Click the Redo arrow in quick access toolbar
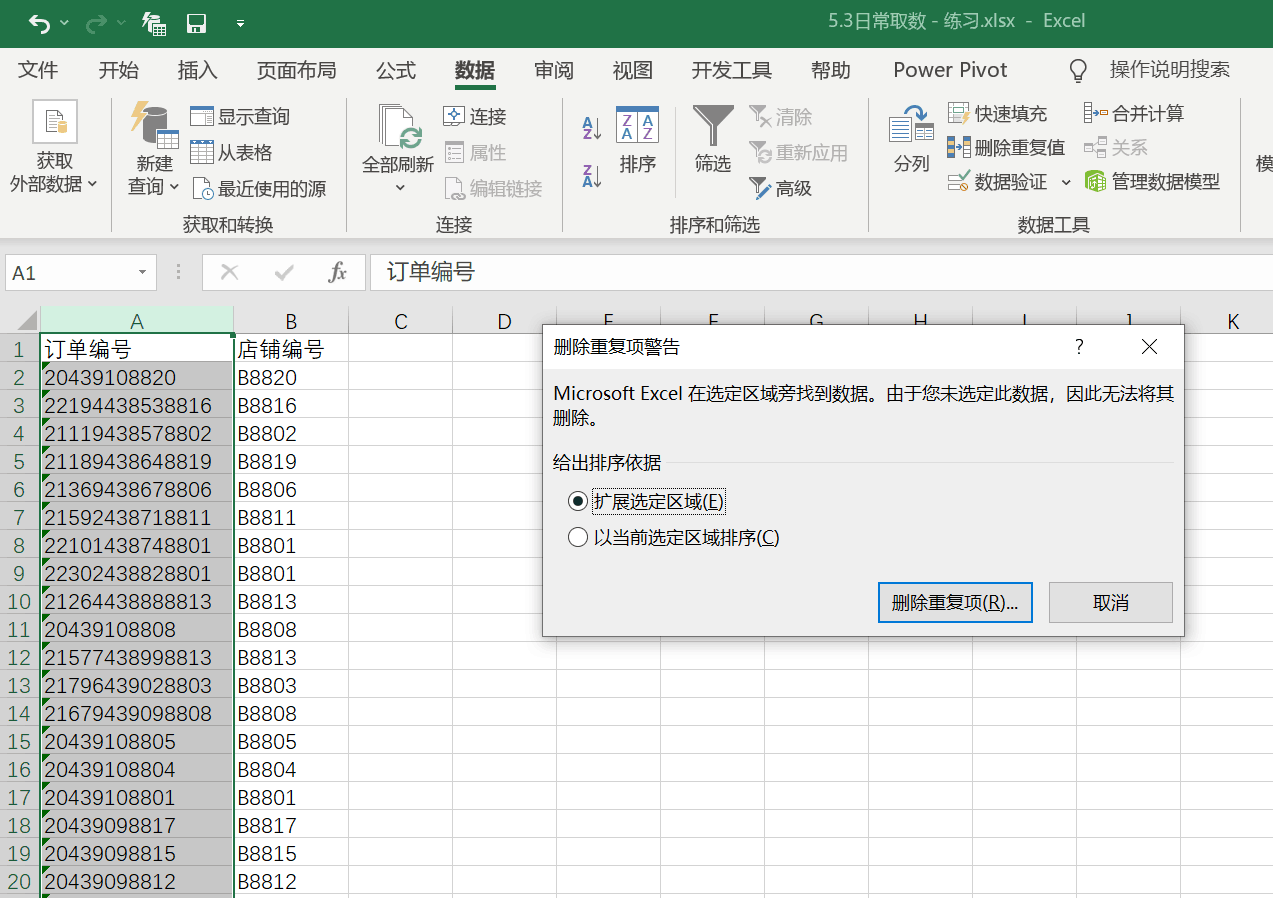This screenshot has height=898, width=1273. click(96, 22)
